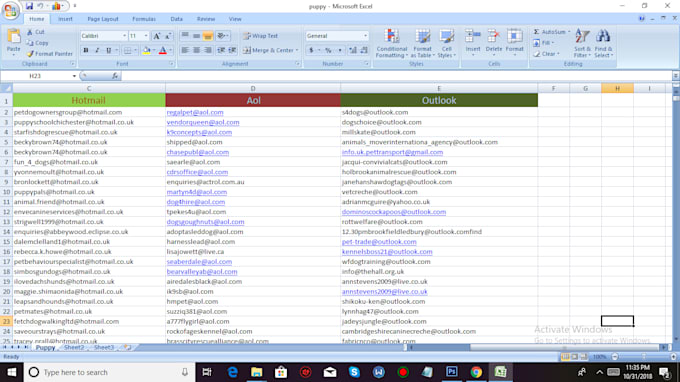Toggle top vertical alignment
The image size is (680, 382).
[x=185, y=36]
